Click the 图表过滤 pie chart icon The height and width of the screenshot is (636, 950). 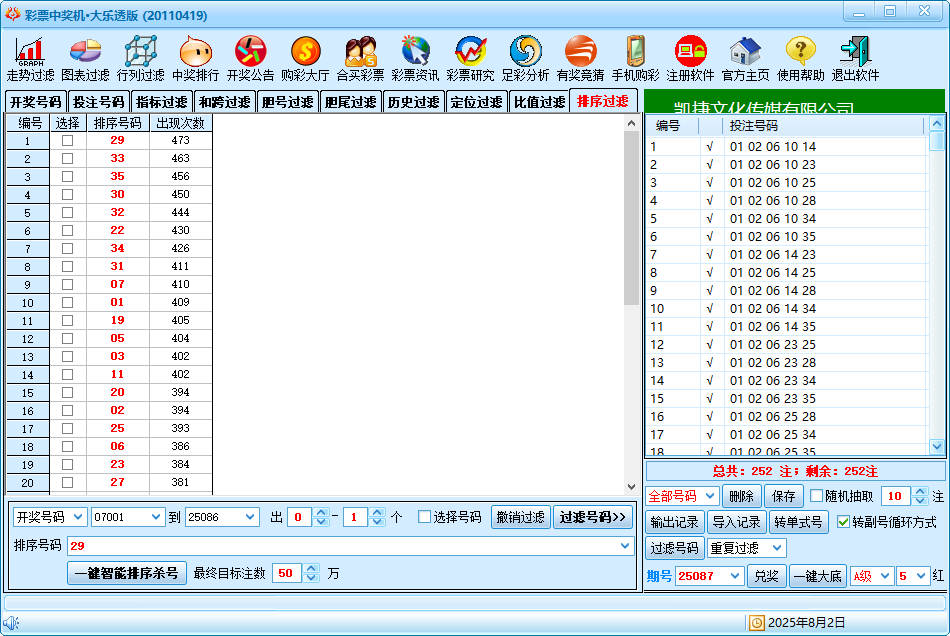(x=85, y=51)
